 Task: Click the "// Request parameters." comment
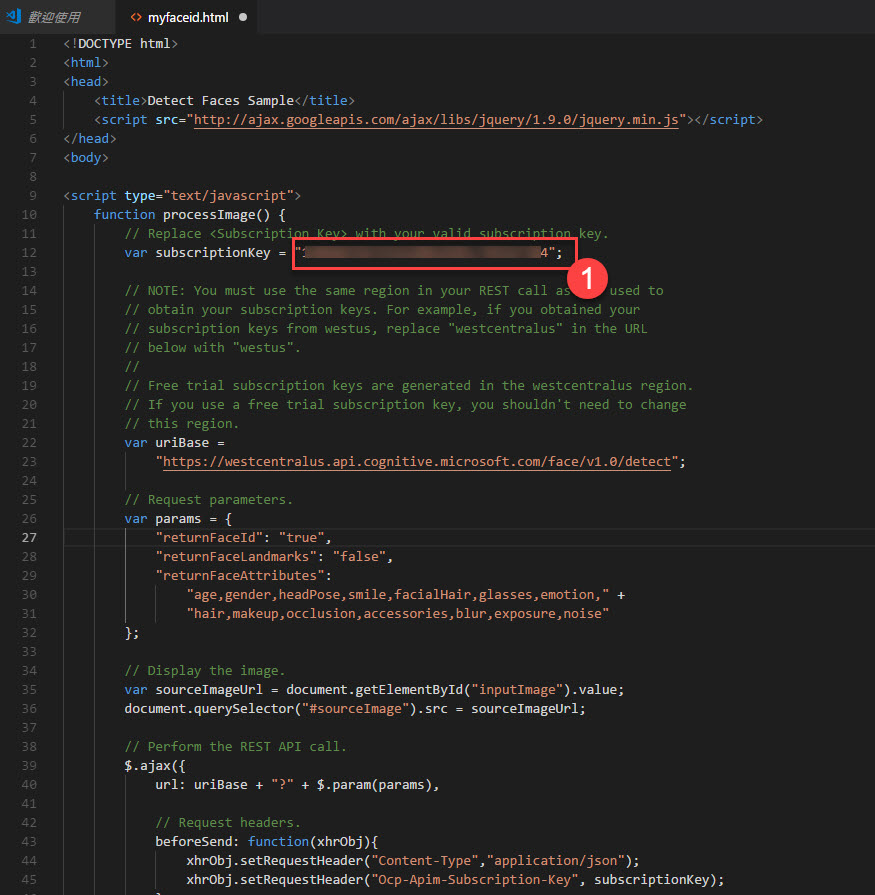point(209,500)
